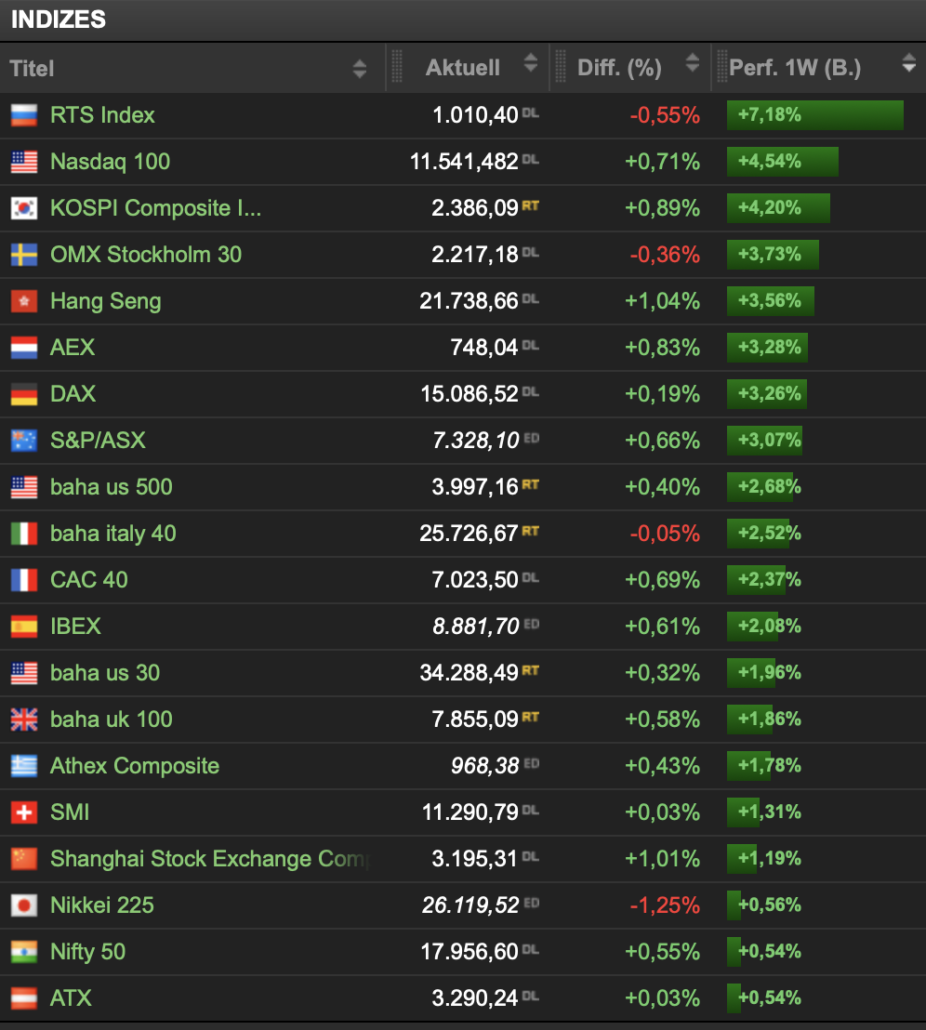Screen dimensions: 926x1030
Task: Click the Nikkei 225 change of -1,25%
Action: point(665,906)
